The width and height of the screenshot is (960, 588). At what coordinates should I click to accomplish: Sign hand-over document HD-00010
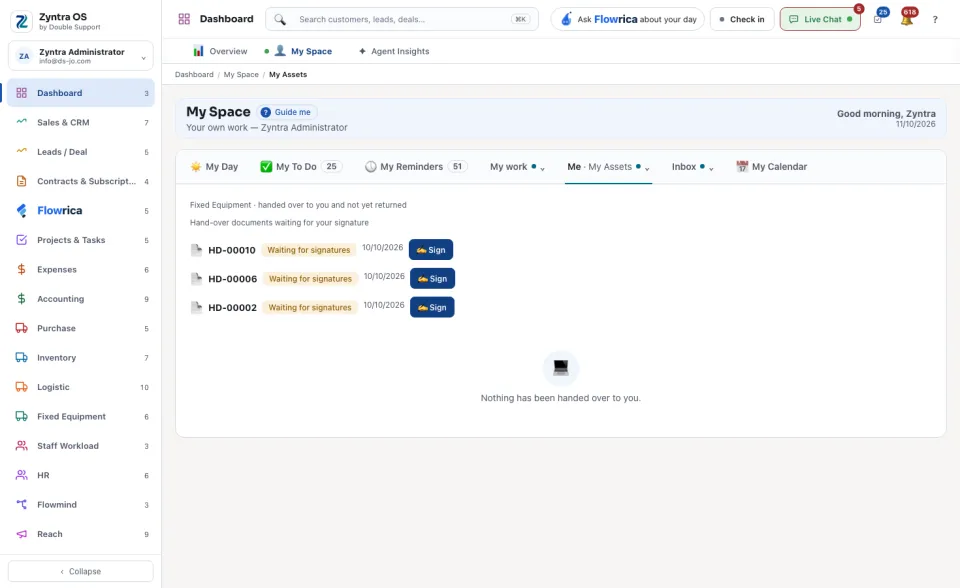431,250
